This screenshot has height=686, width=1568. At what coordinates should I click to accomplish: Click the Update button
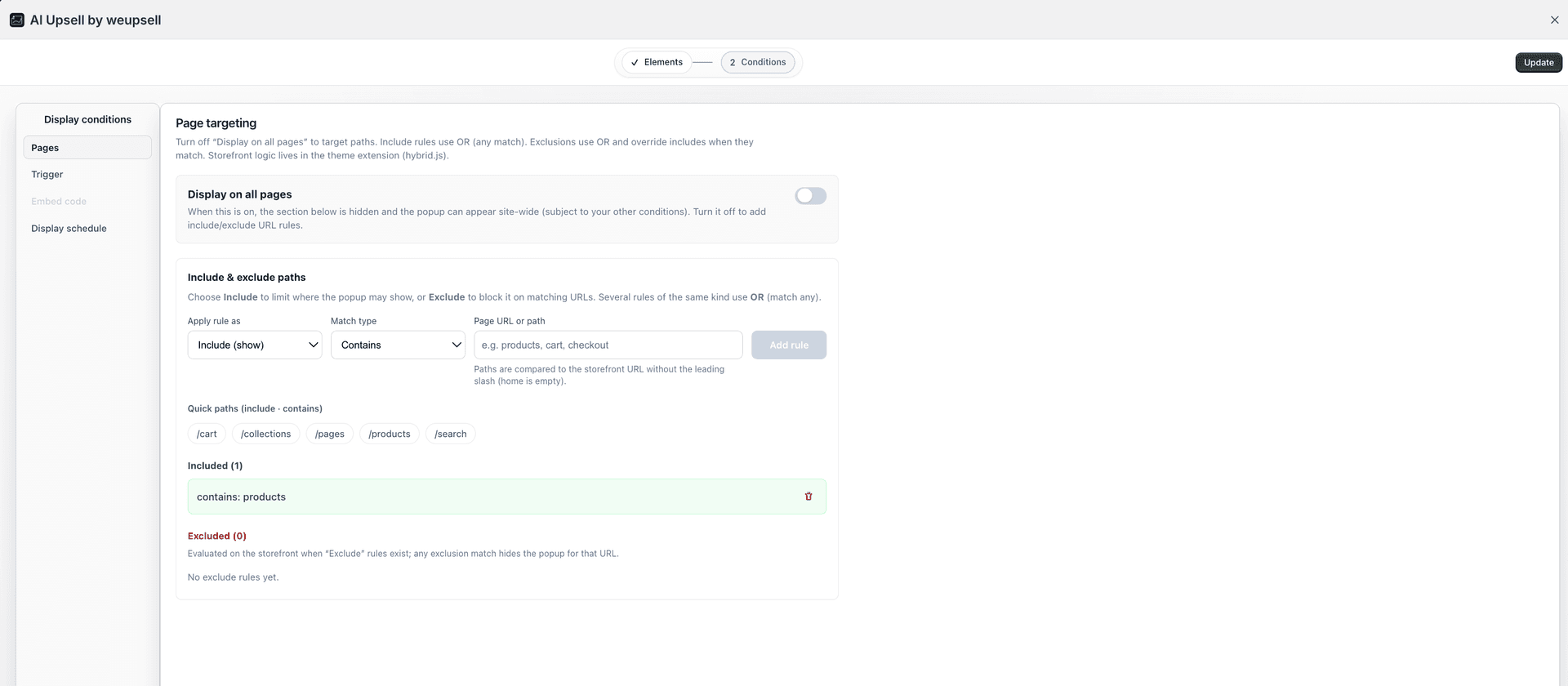click(x=1539, y=63)
